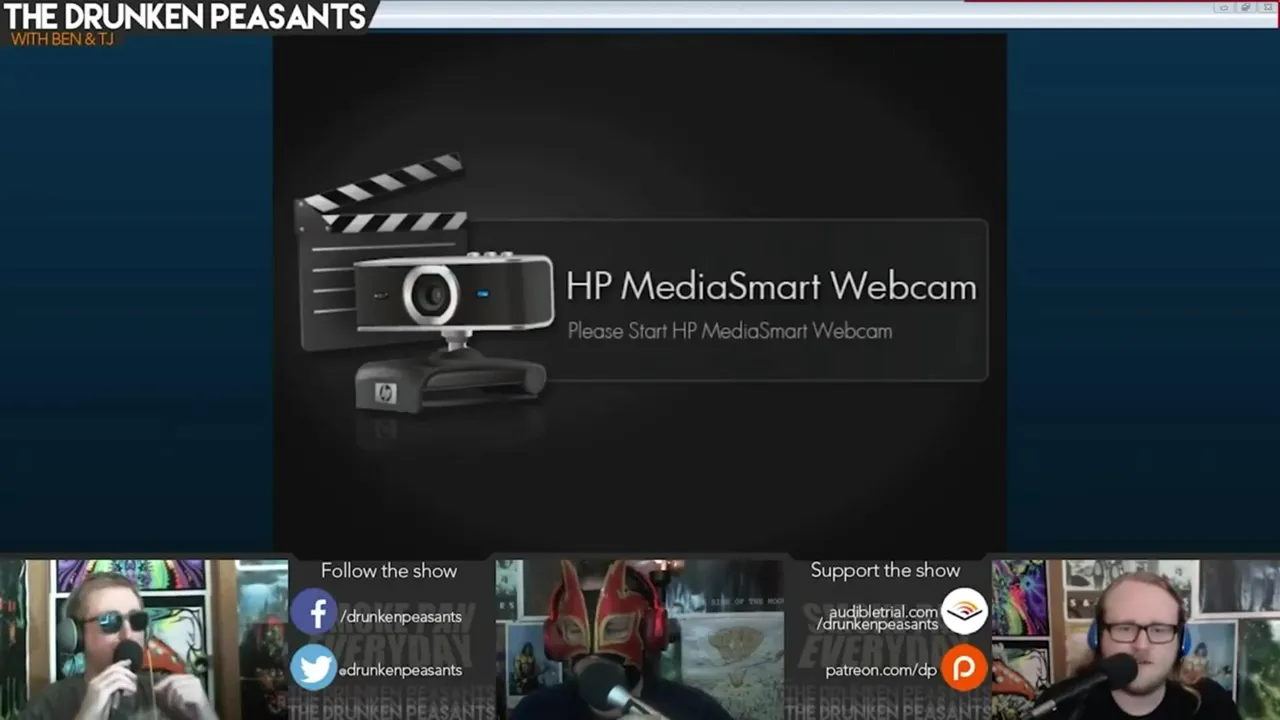Click the Facebook logo icon
The image size is (1280, 720).
point(314,613)
